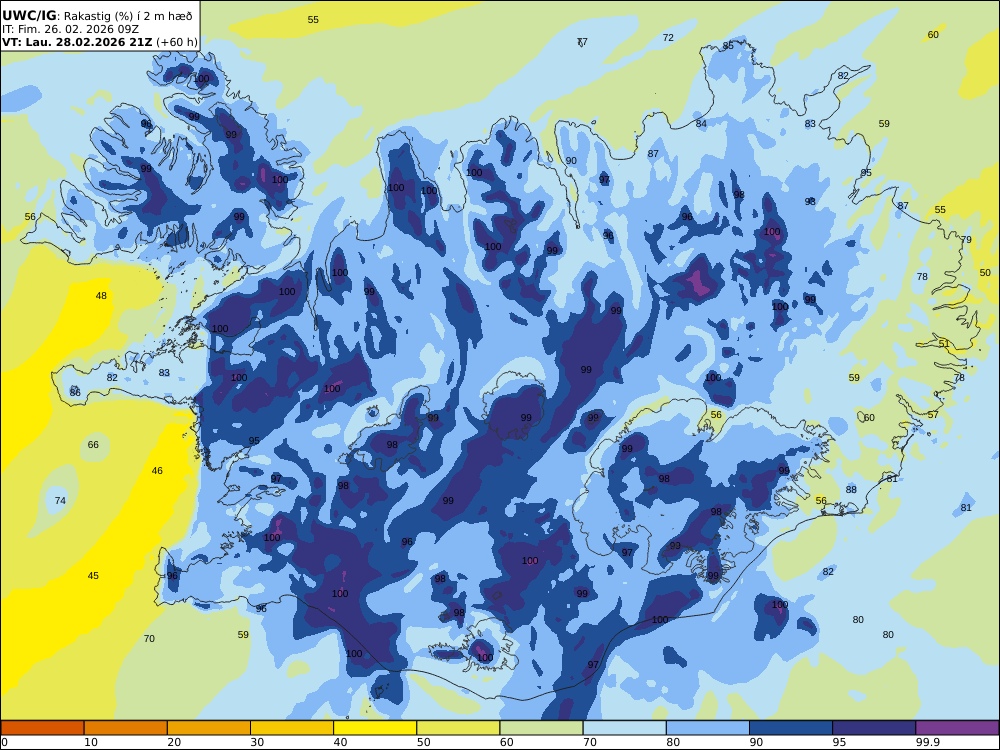Click the 'UWC/IG' title text
The height and width of the screenshot is (750, 1000).
[29, 16]
